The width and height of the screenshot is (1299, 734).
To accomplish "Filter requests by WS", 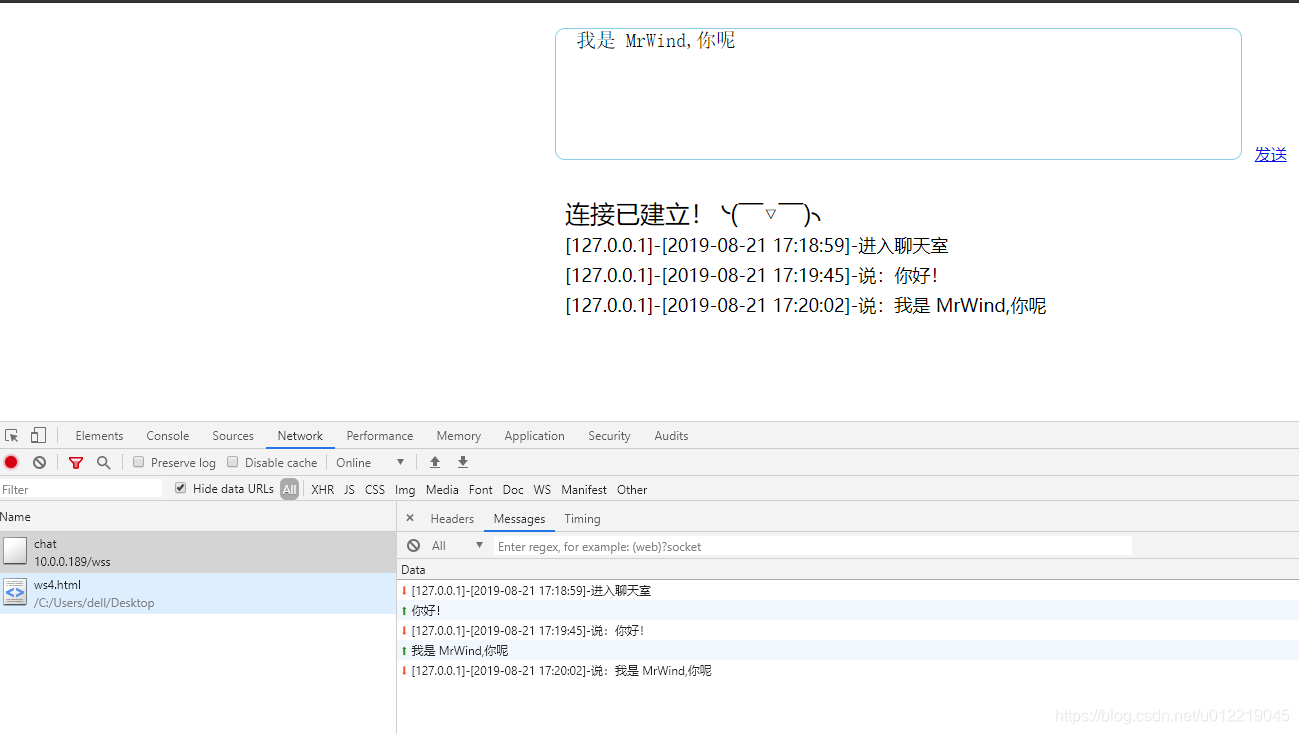I will point(542,489).
